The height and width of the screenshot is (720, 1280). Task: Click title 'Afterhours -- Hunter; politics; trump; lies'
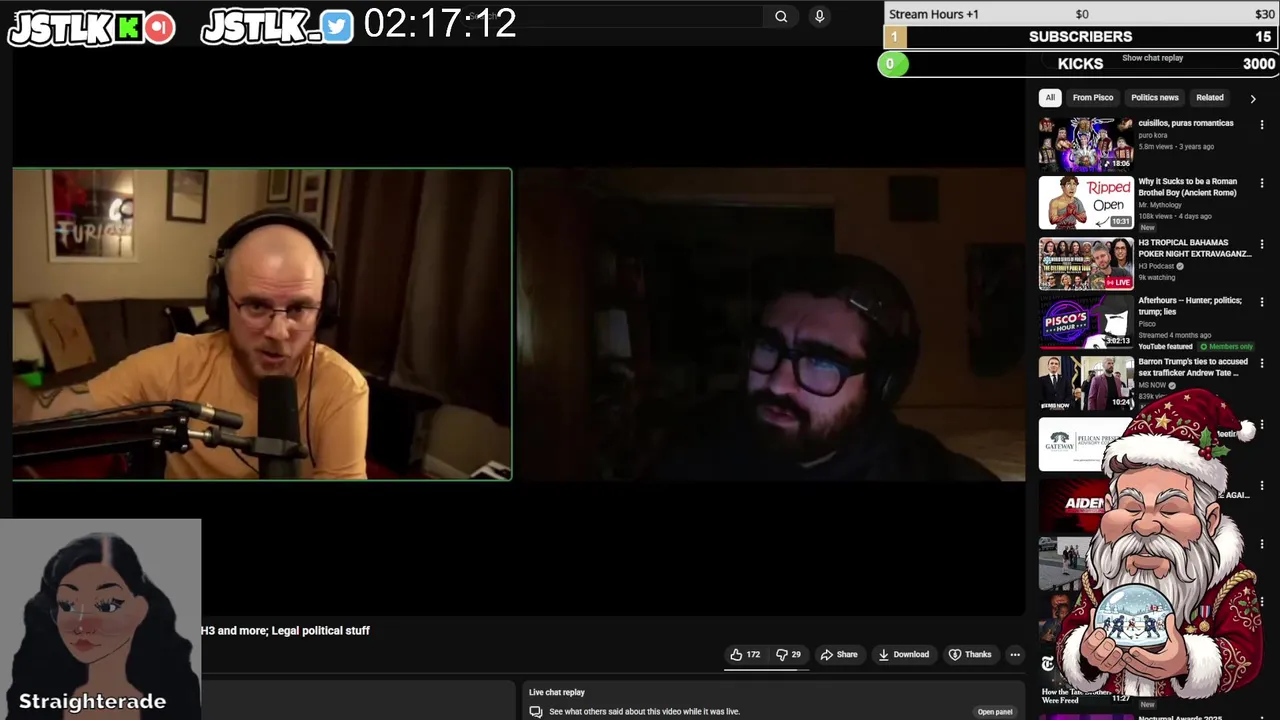pyautogui.click(x=1190, y=306)
